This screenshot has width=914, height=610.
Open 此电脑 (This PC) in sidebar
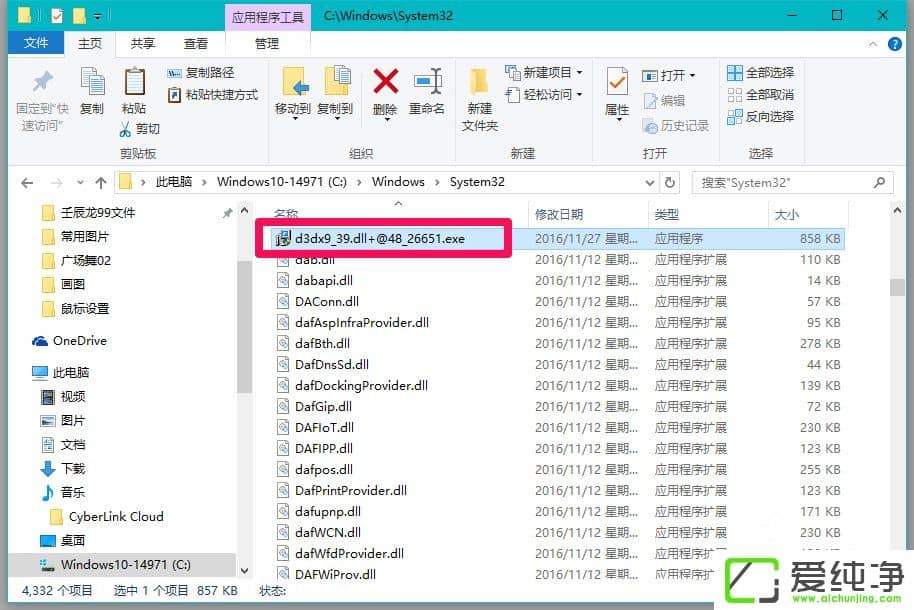click(x=61, y=373)
